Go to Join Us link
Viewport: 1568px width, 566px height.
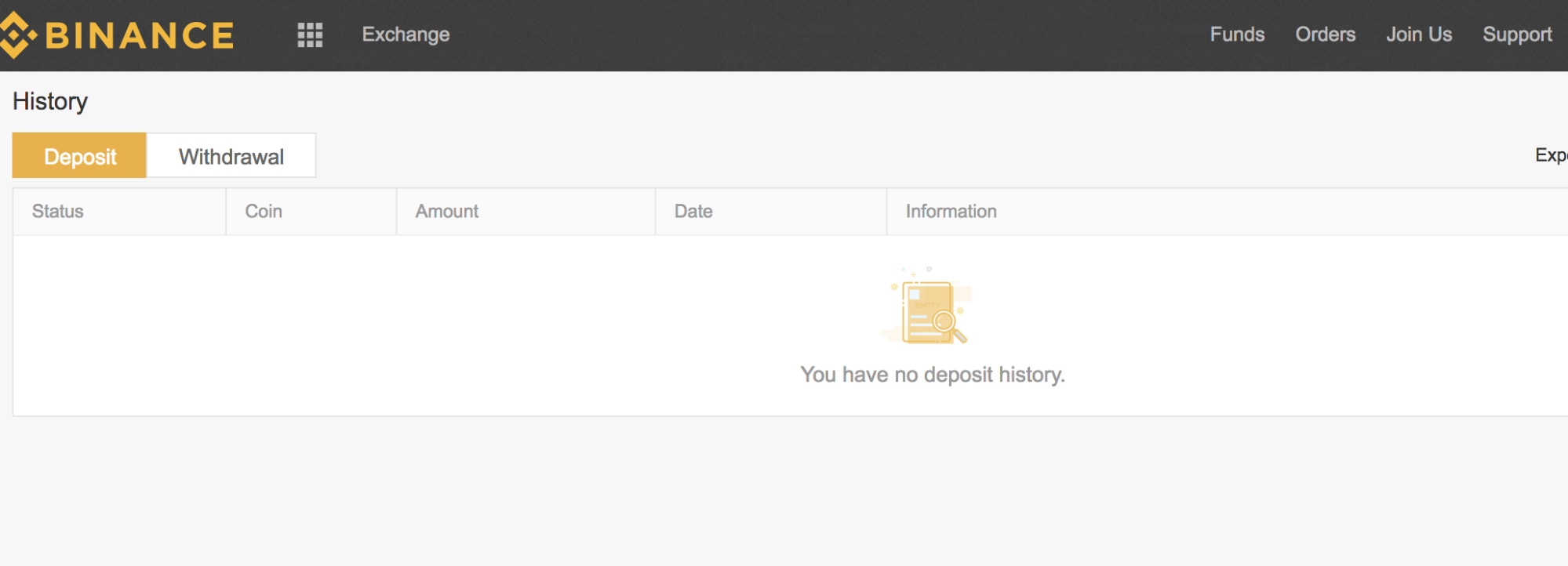coord(1419,34)
